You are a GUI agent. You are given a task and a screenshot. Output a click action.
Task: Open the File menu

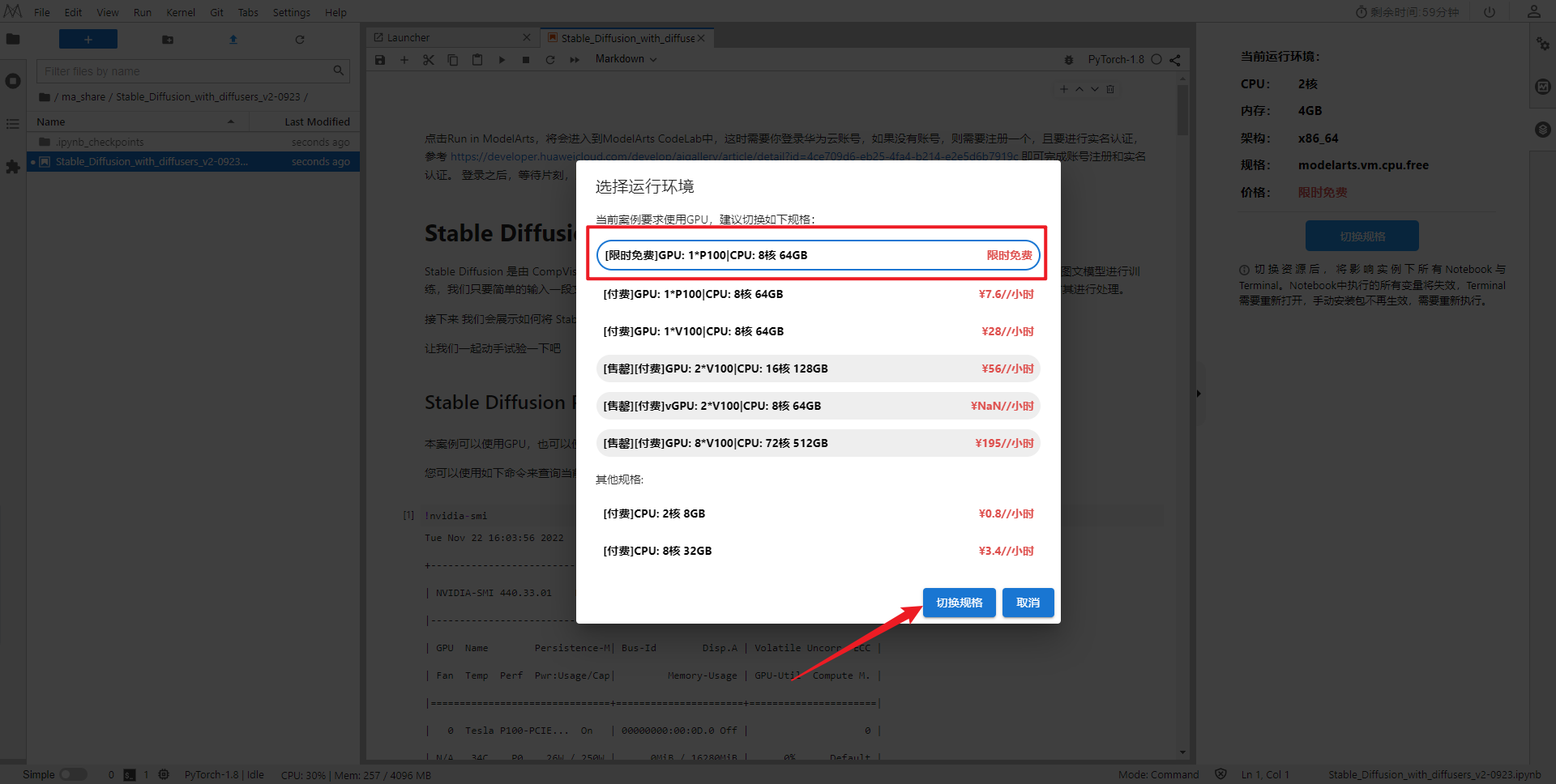coord(42,12)
